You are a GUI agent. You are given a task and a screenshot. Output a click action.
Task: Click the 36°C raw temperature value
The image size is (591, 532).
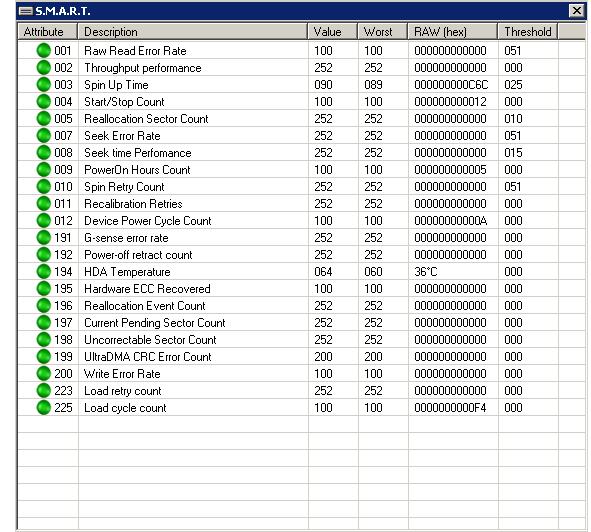pos(426,272)
